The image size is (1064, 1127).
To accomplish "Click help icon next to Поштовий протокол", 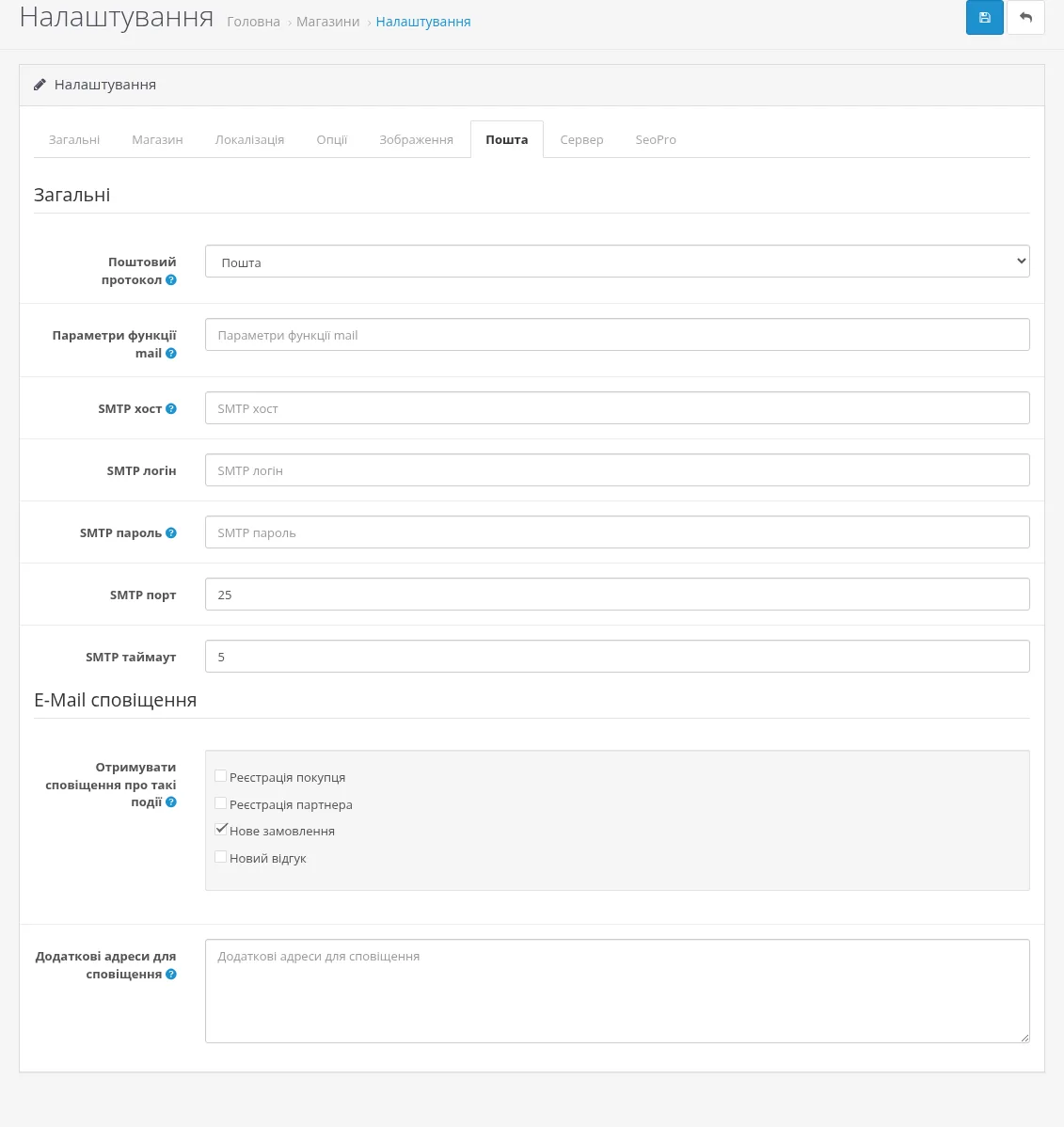I will 171,280.
